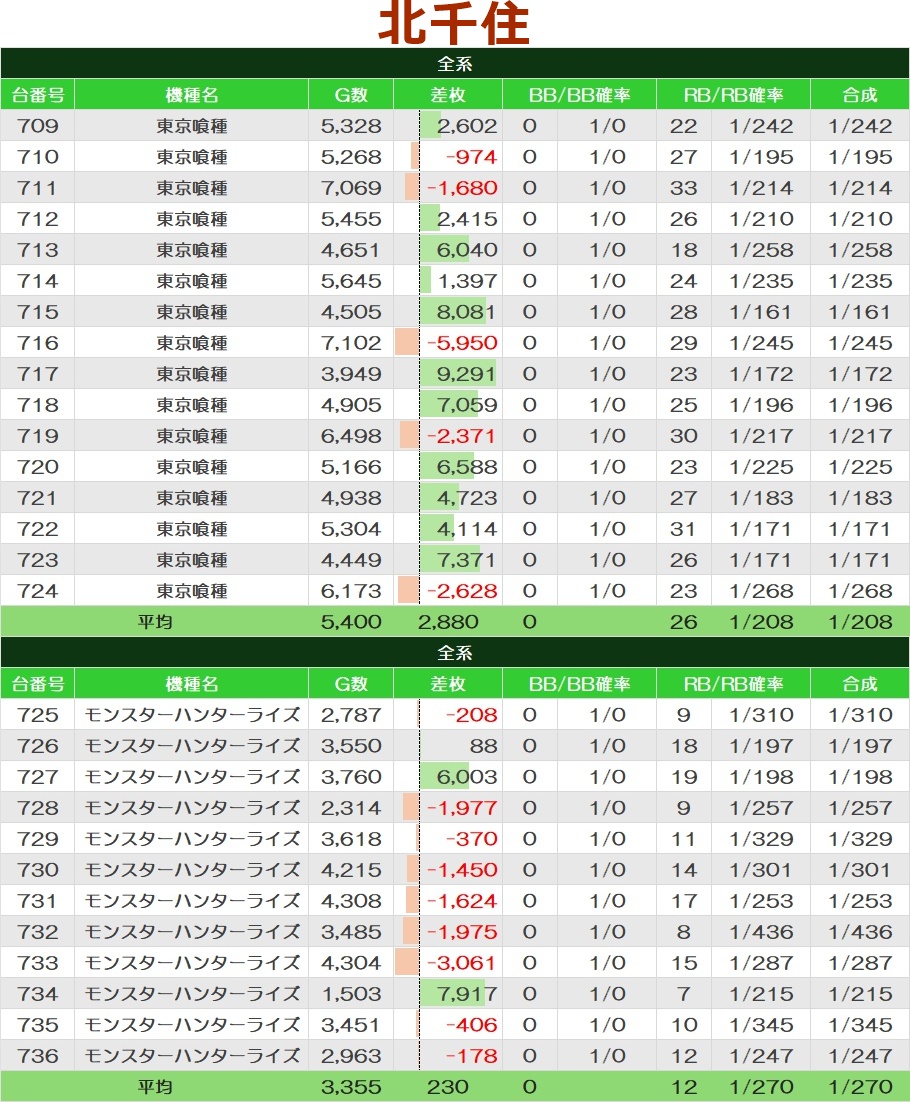Screen dimensions: 910x1102
Task: Click RB rate 1/345 for machine 735
Action: [761, 1025]
